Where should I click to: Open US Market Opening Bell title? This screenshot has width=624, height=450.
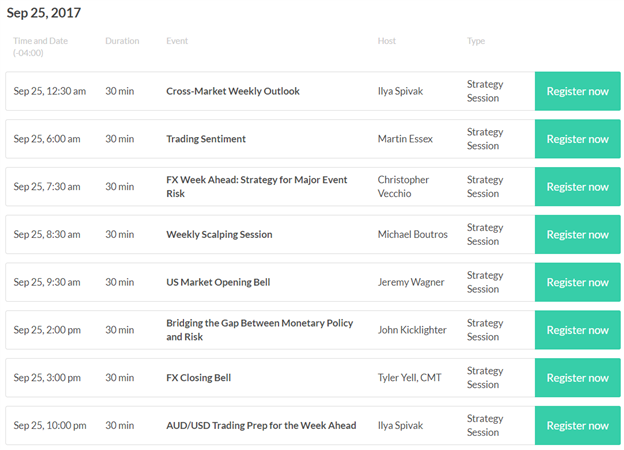(x=218, y=282)
